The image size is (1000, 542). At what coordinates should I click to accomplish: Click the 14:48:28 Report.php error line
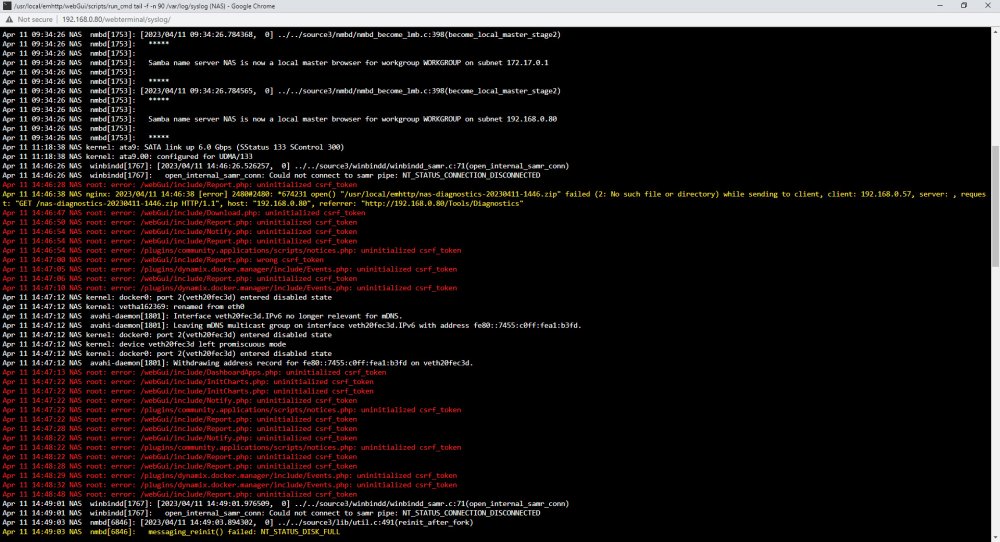(x=180, y=466)
